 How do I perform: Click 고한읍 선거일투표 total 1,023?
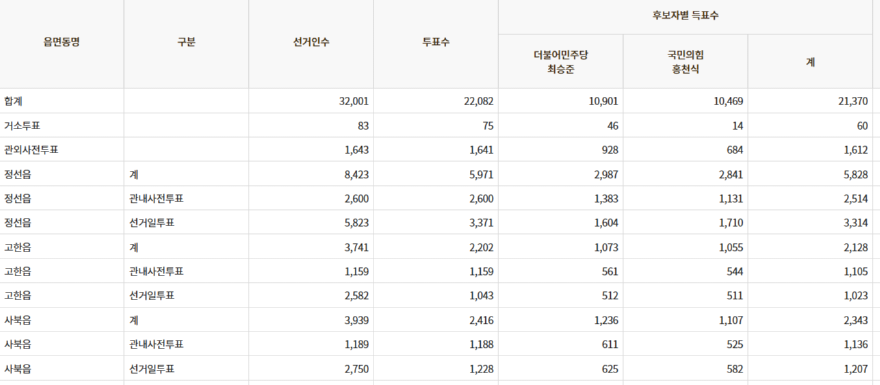coord(855,296)
